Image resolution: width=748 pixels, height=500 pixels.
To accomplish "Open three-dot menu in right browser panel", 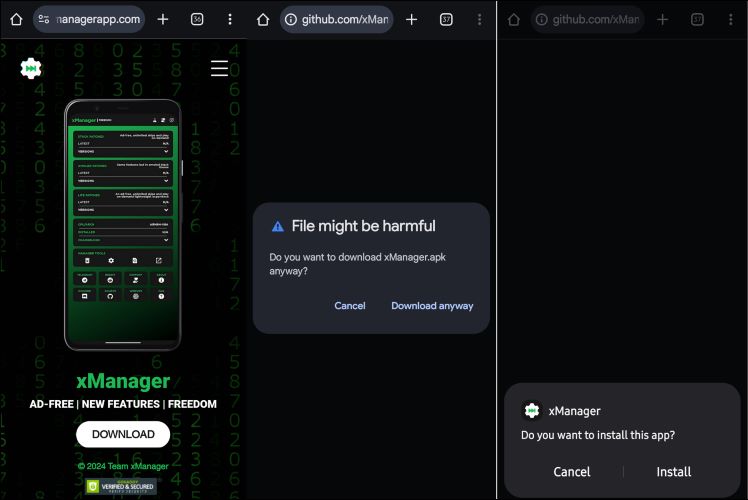I will click(730, 20).
